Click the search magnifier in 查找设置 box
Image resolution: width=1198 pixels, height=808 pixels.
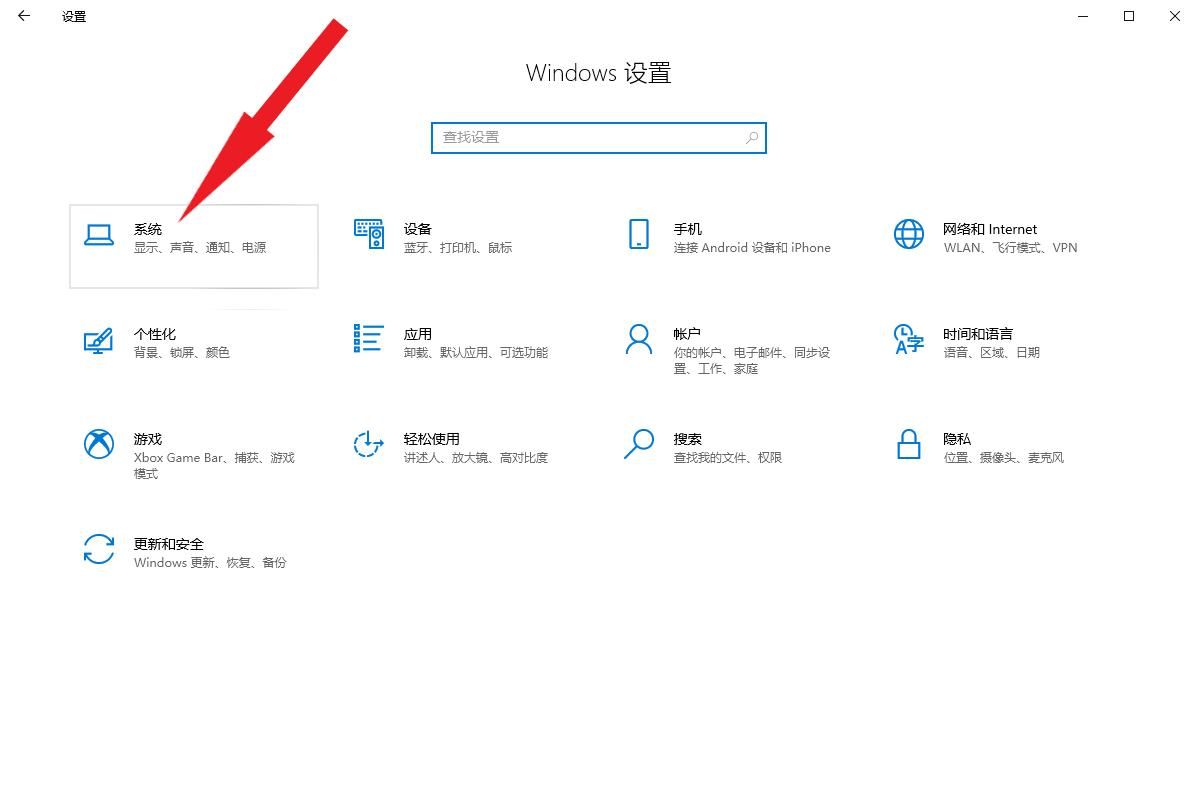point(752,137)
